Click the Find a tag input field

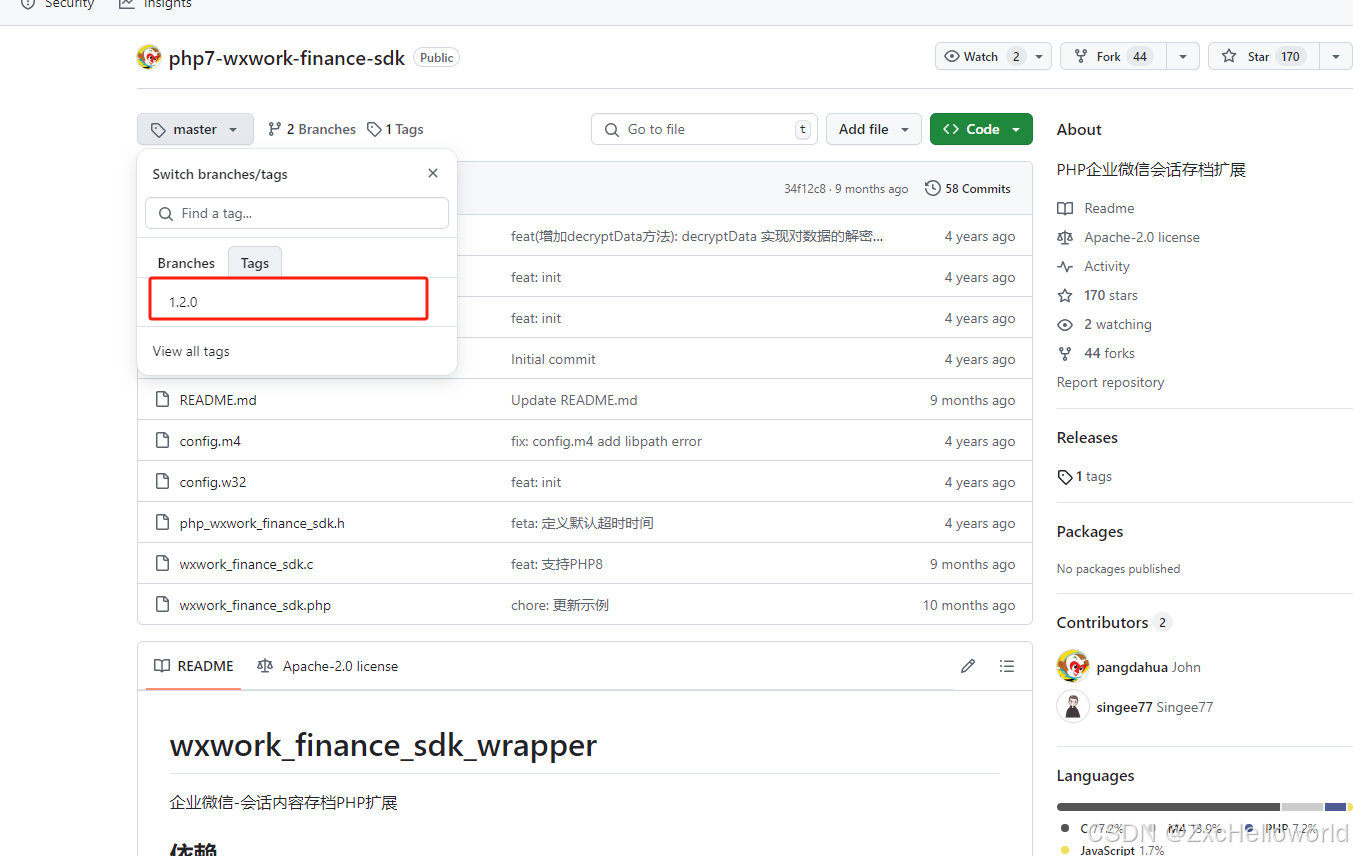pyautogui.click(x=297, y=213)
